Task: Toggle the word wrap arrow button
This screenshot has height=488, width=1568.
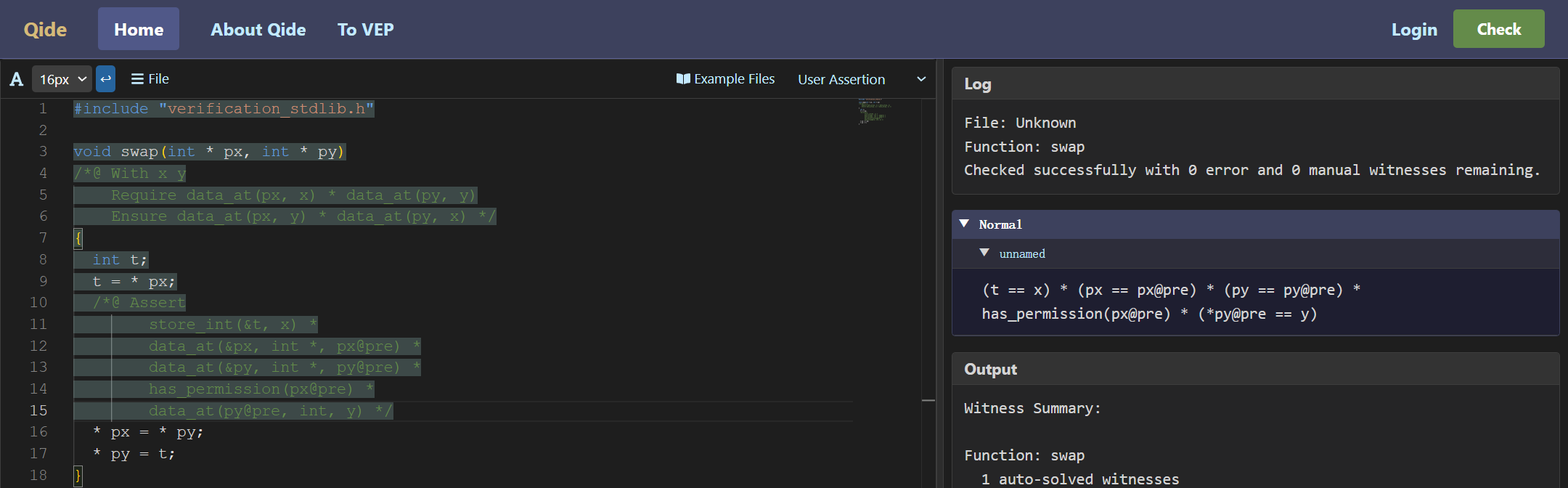Action: tap(106, 79)
